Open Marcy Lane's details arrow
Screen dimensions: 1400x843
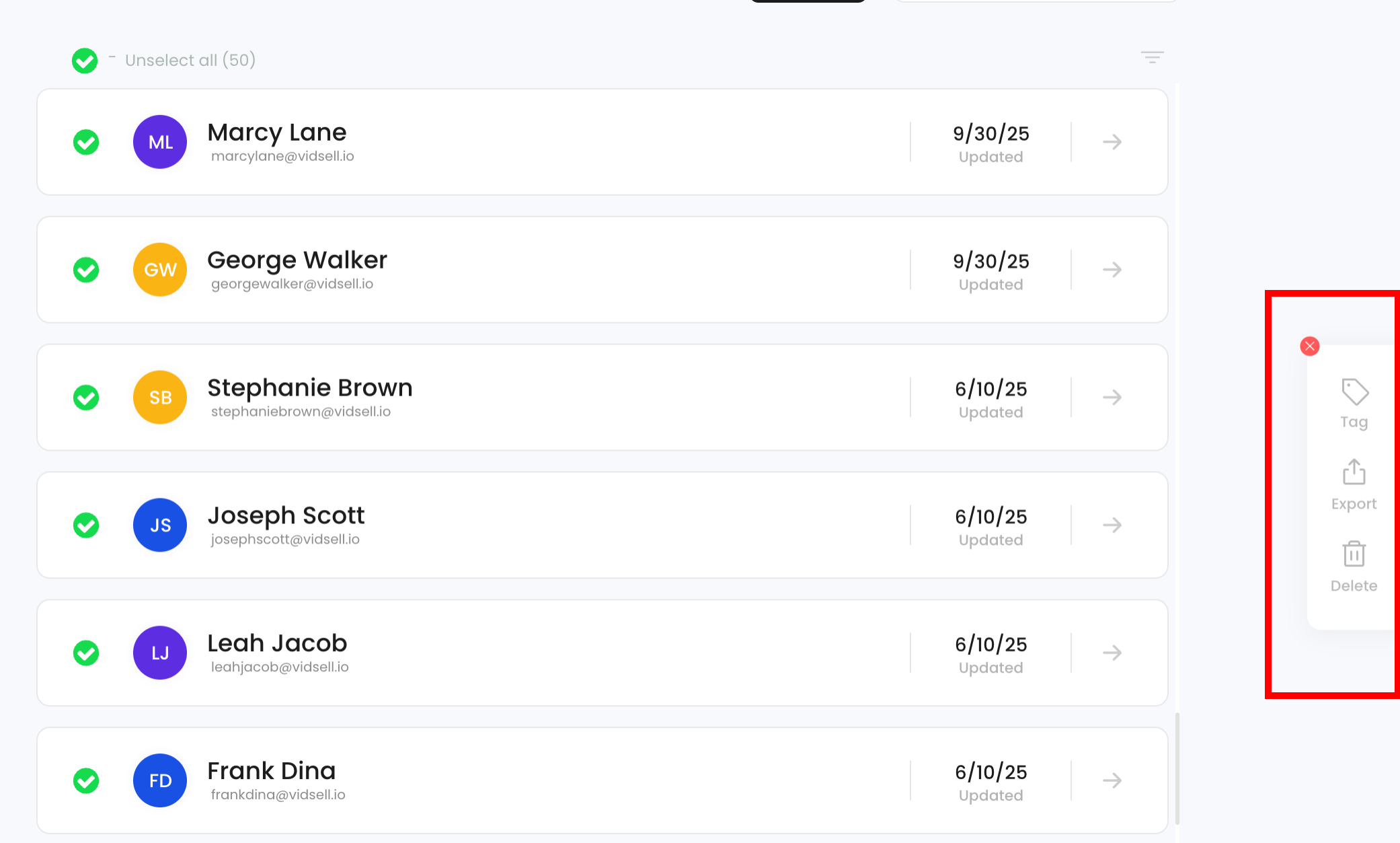[x=1112, y=142]
